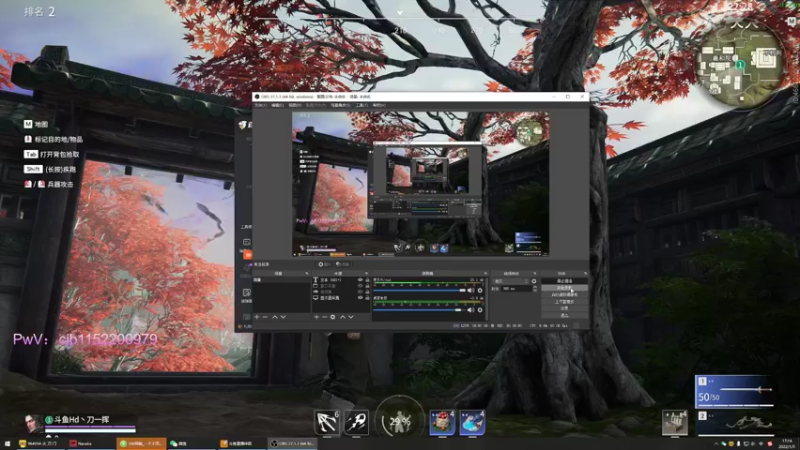Add a new source with the Sources panel plus icon
The width and height of the screenshot is (800, 450).
[x=316, y=317]
